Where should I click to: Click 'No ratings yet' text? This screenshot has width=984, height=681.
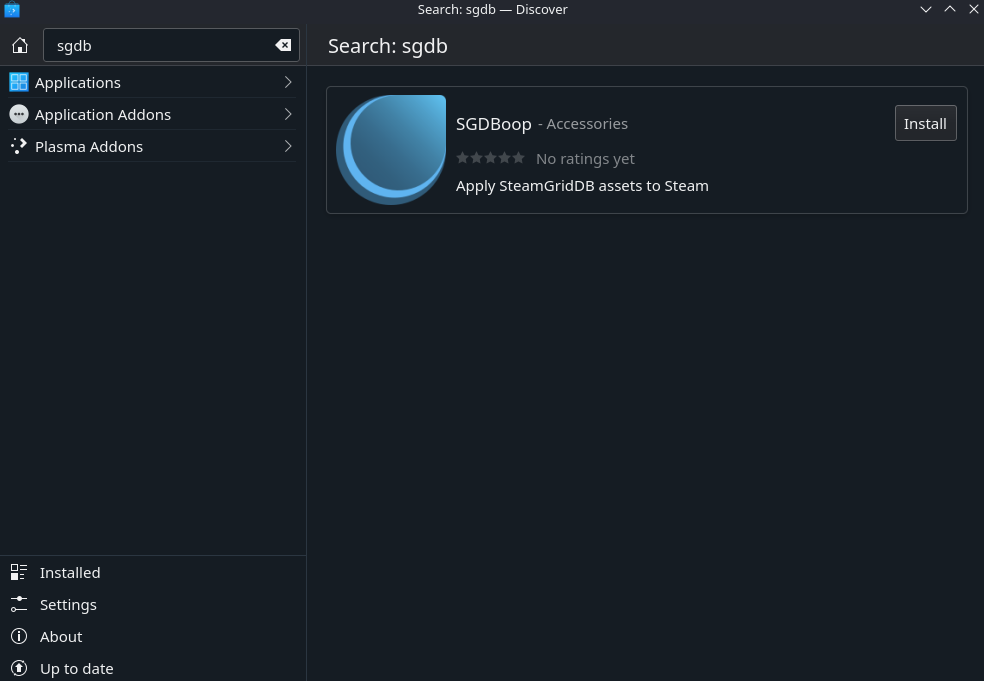point(585,159)
